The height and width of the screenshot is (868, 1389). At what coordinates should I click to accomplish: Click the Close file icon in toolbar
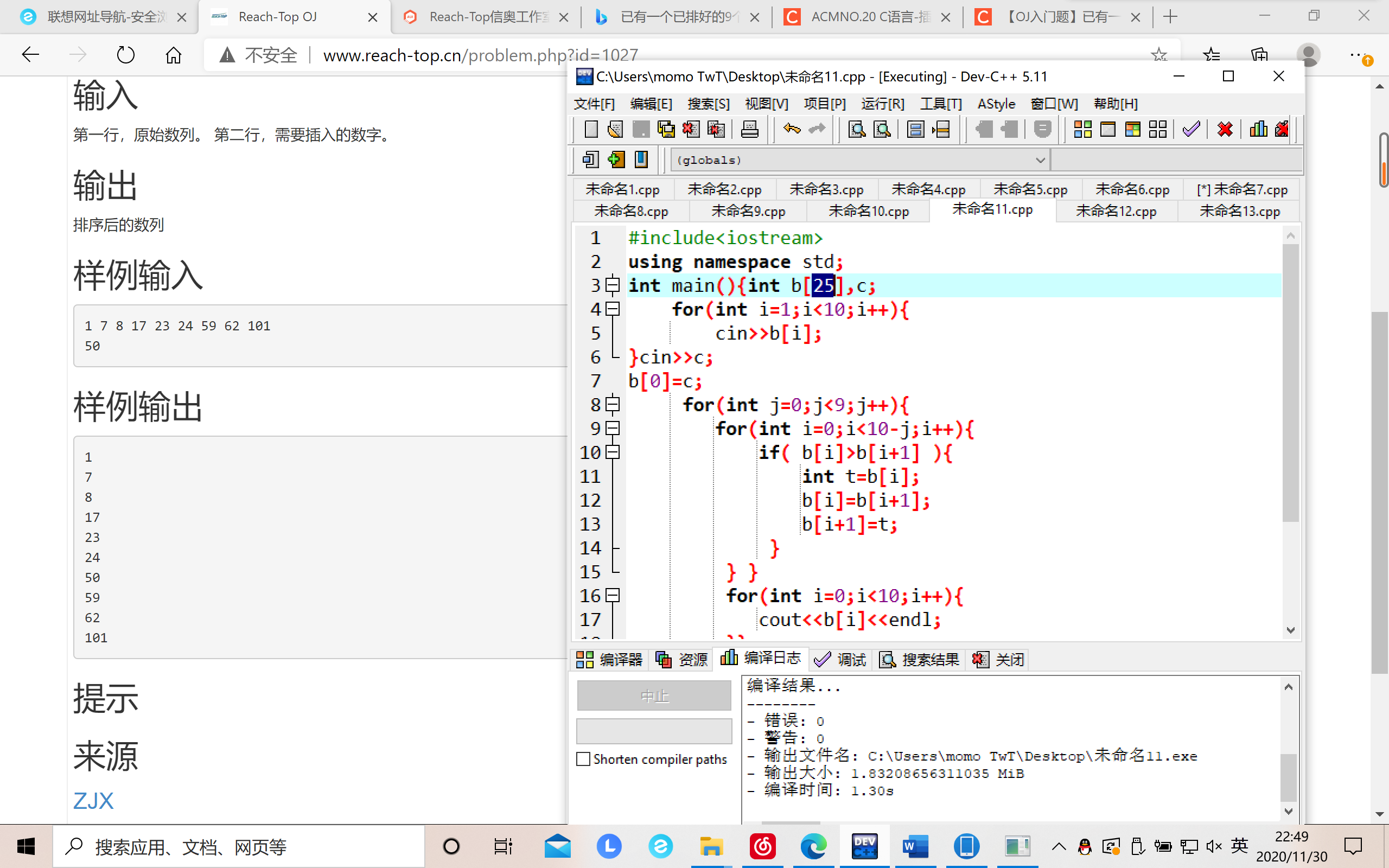click(691, 129)
